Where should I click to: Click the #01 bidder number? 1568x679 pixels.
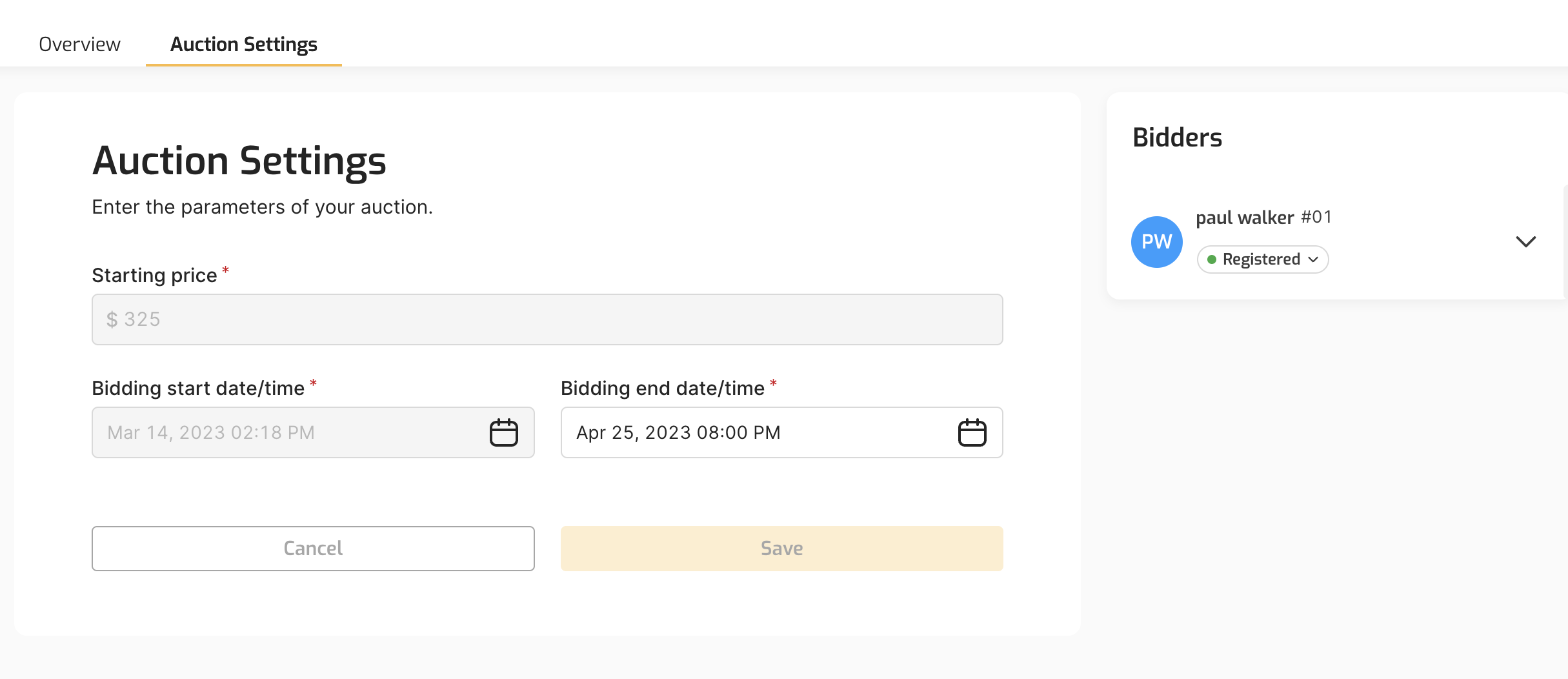pos(1316,217)
